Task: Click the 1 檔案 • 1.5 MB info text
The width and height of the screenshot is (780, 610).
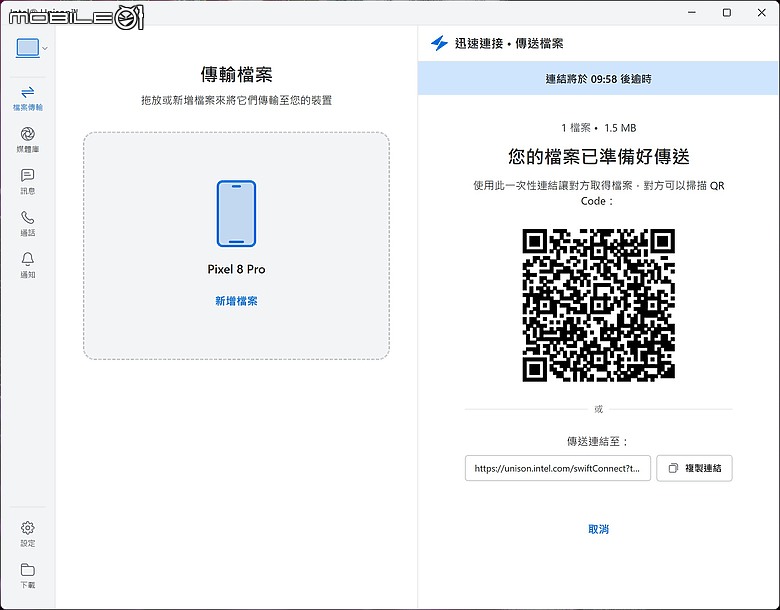Action: pyautogui.click(x=598, y=128)
